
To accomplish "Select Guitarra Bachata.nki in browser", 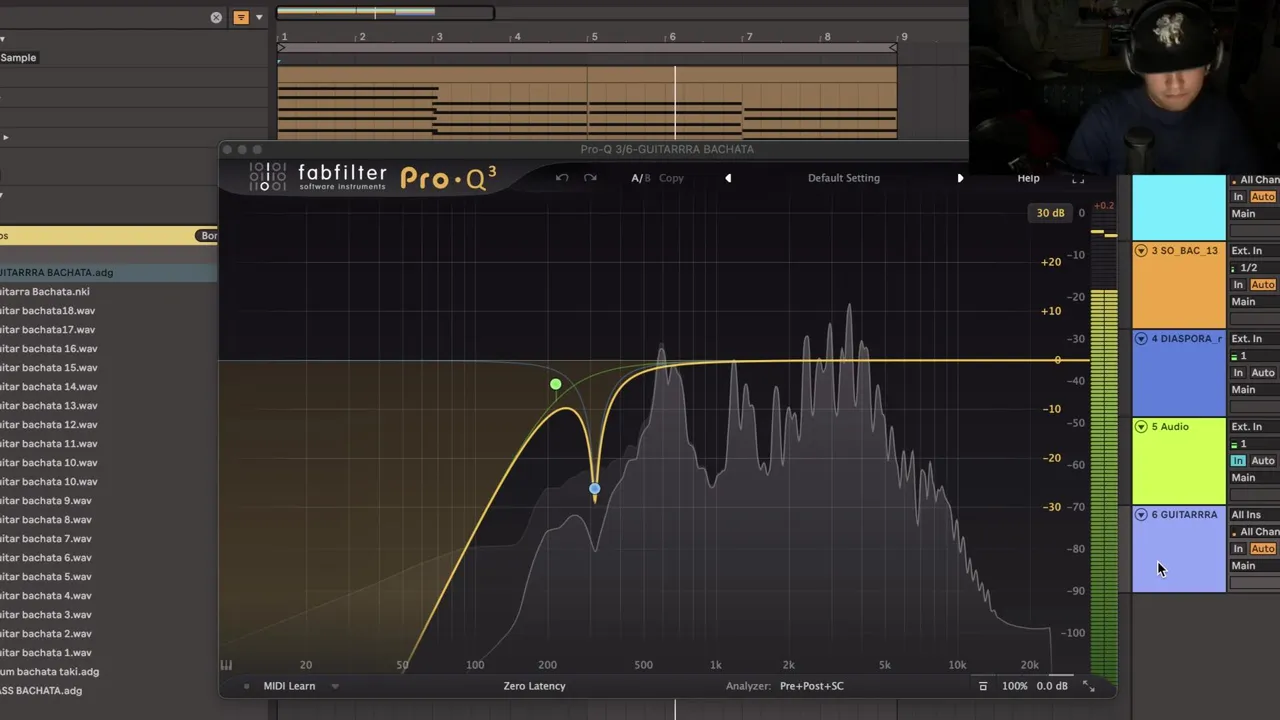I will coord(44,292).
